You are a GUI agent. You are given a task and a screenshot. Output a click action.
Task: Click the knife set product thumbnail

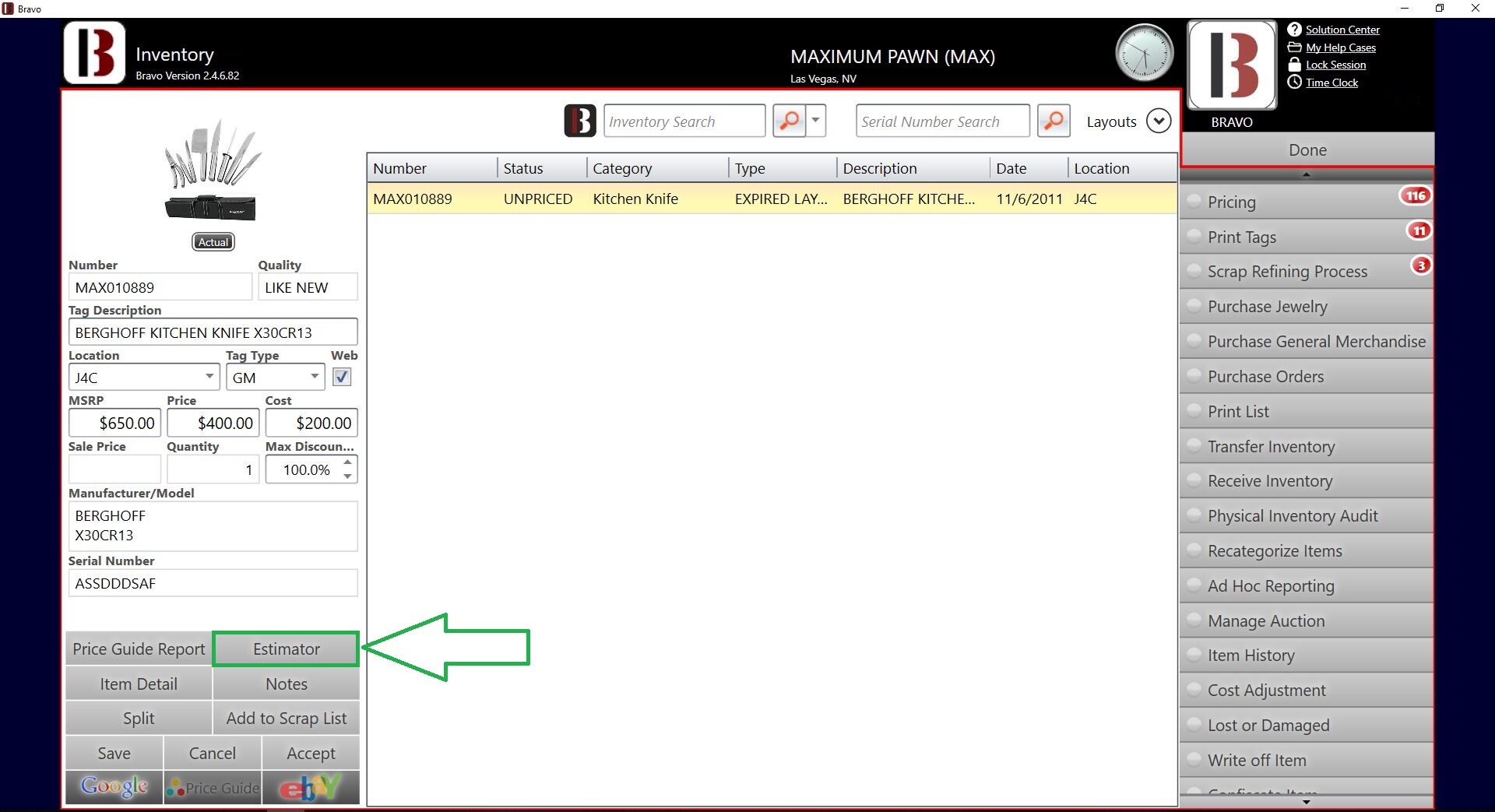tap(213, 170)
